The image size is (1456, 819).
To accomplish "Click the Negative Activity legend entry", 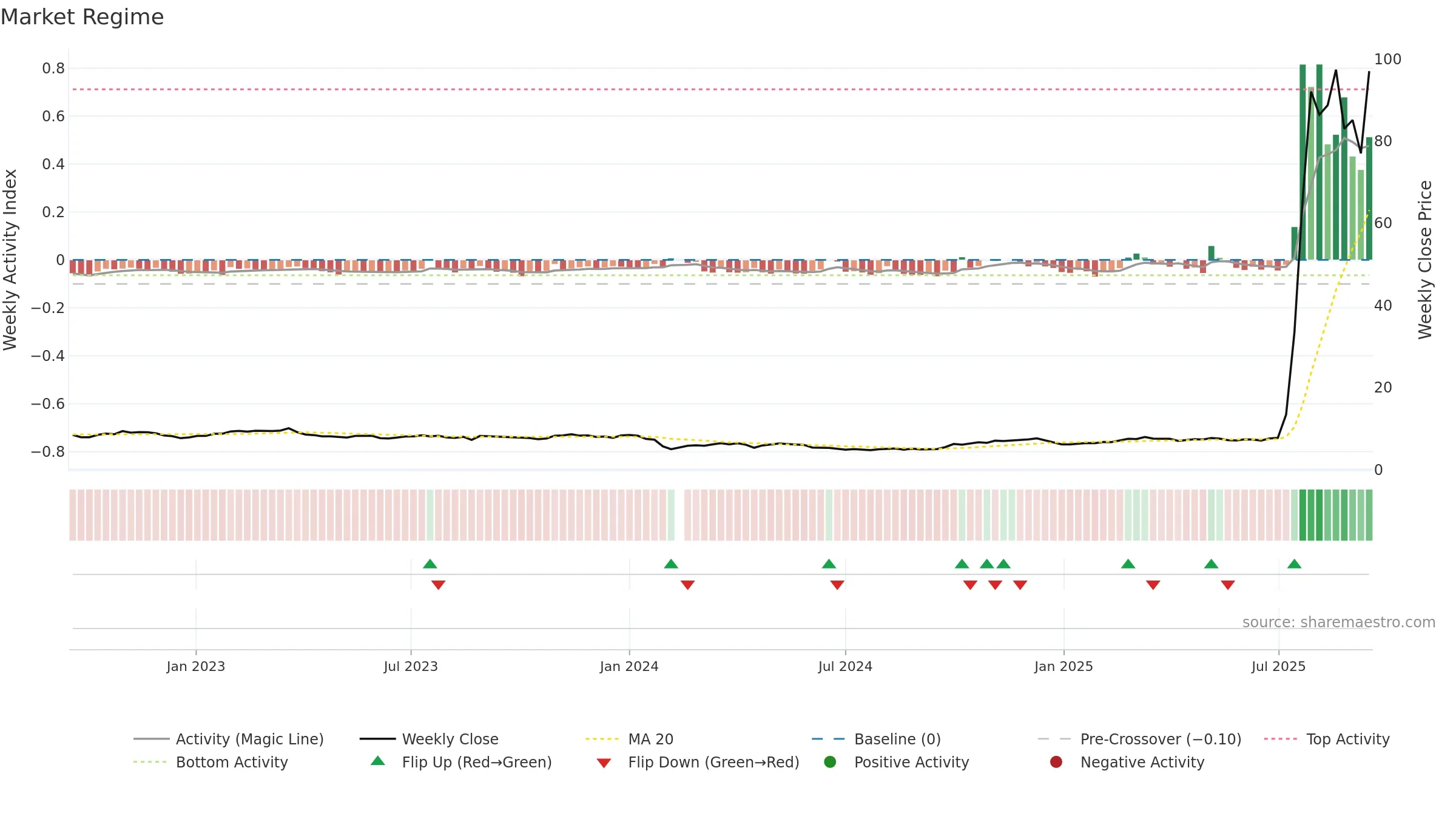I will [1127, 762].
